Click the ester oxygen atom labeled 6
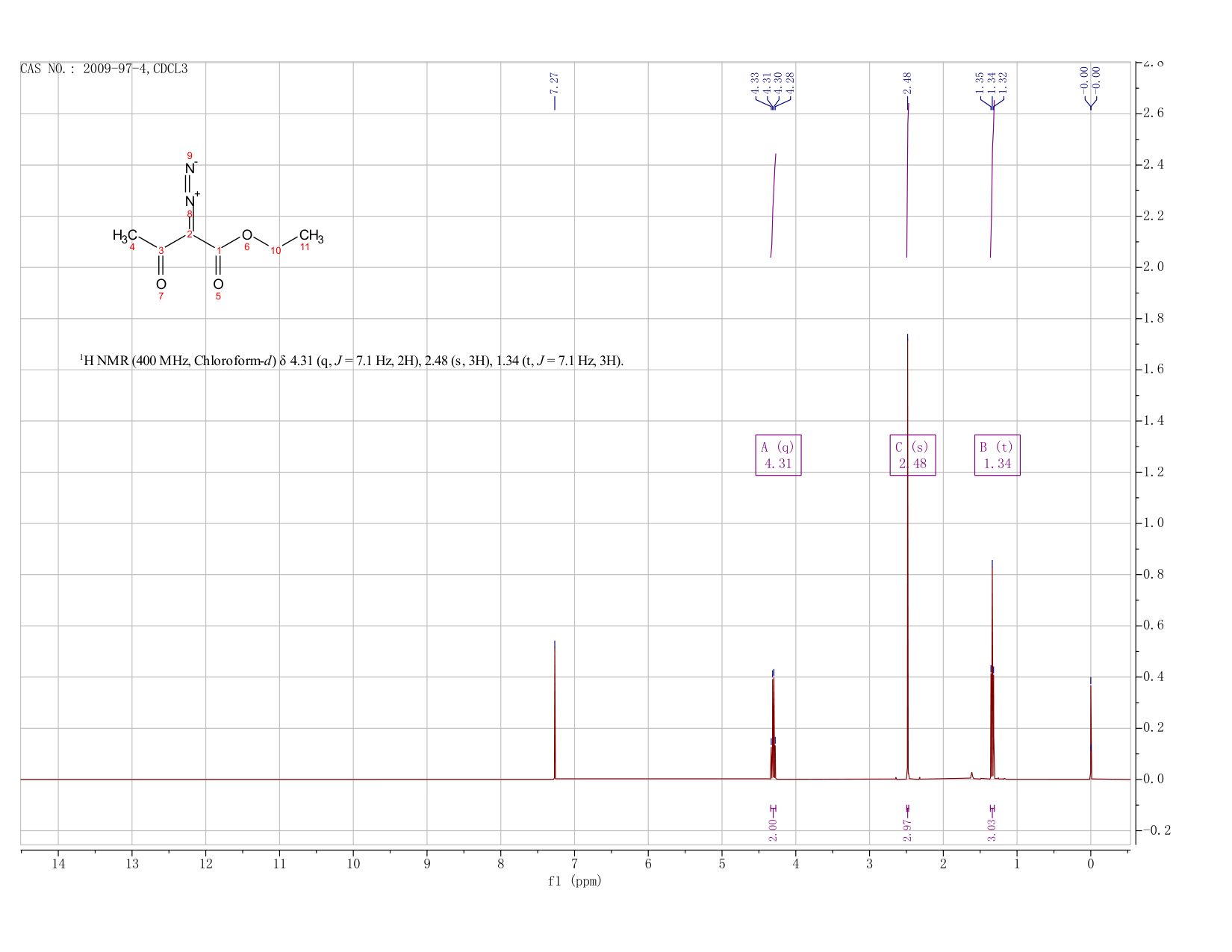Viewport: 1232px width, 952px height. 247,235
